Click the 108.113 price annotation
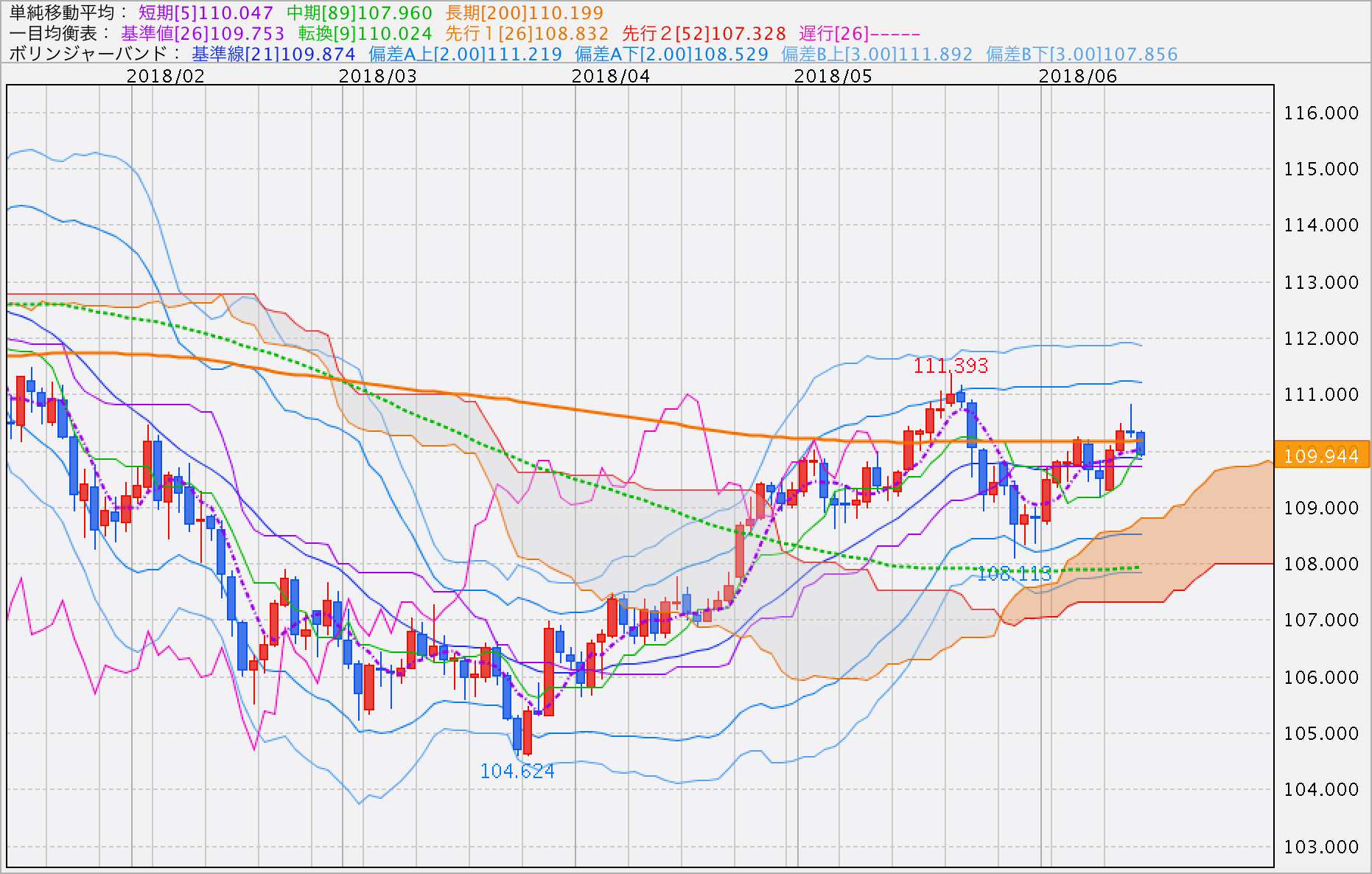This screenshot has height=874, width=1372. pos(1014,574)
